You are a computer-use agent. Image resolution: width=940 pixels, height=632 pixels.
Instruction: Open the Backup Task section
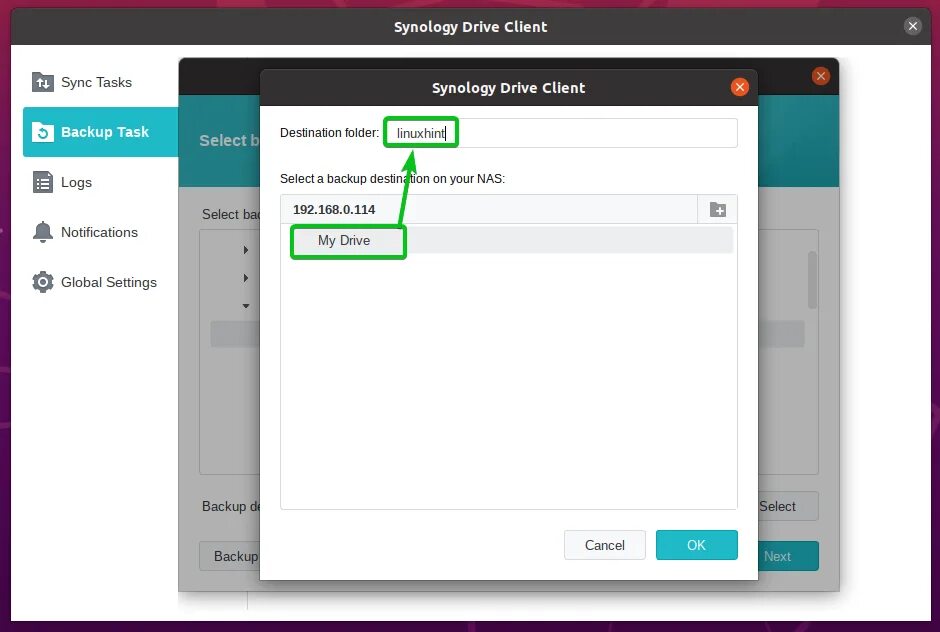(x=100, y=132)
